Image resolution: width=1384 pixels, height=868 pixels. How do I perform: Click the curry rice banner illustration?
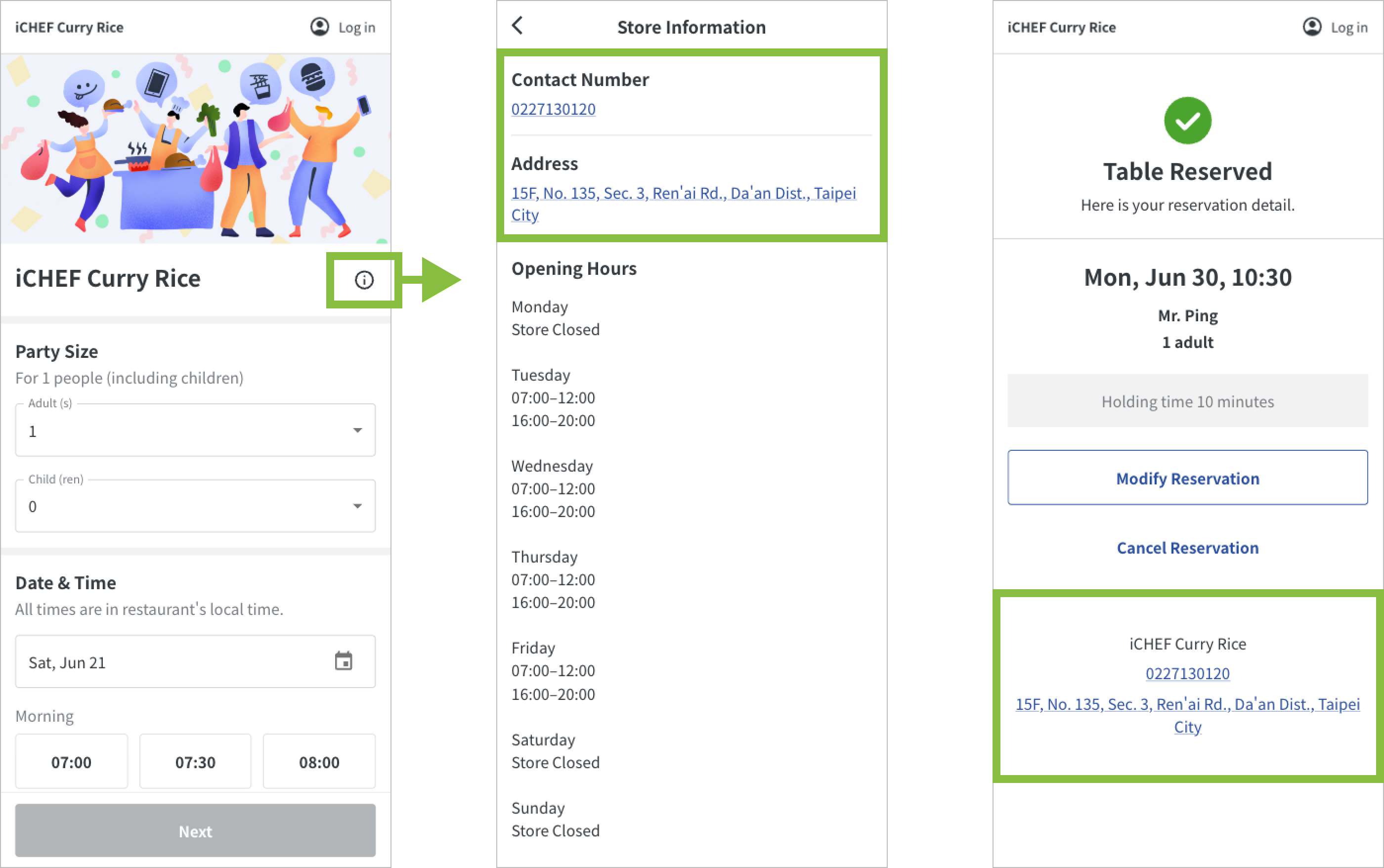(x=195, y=148)
